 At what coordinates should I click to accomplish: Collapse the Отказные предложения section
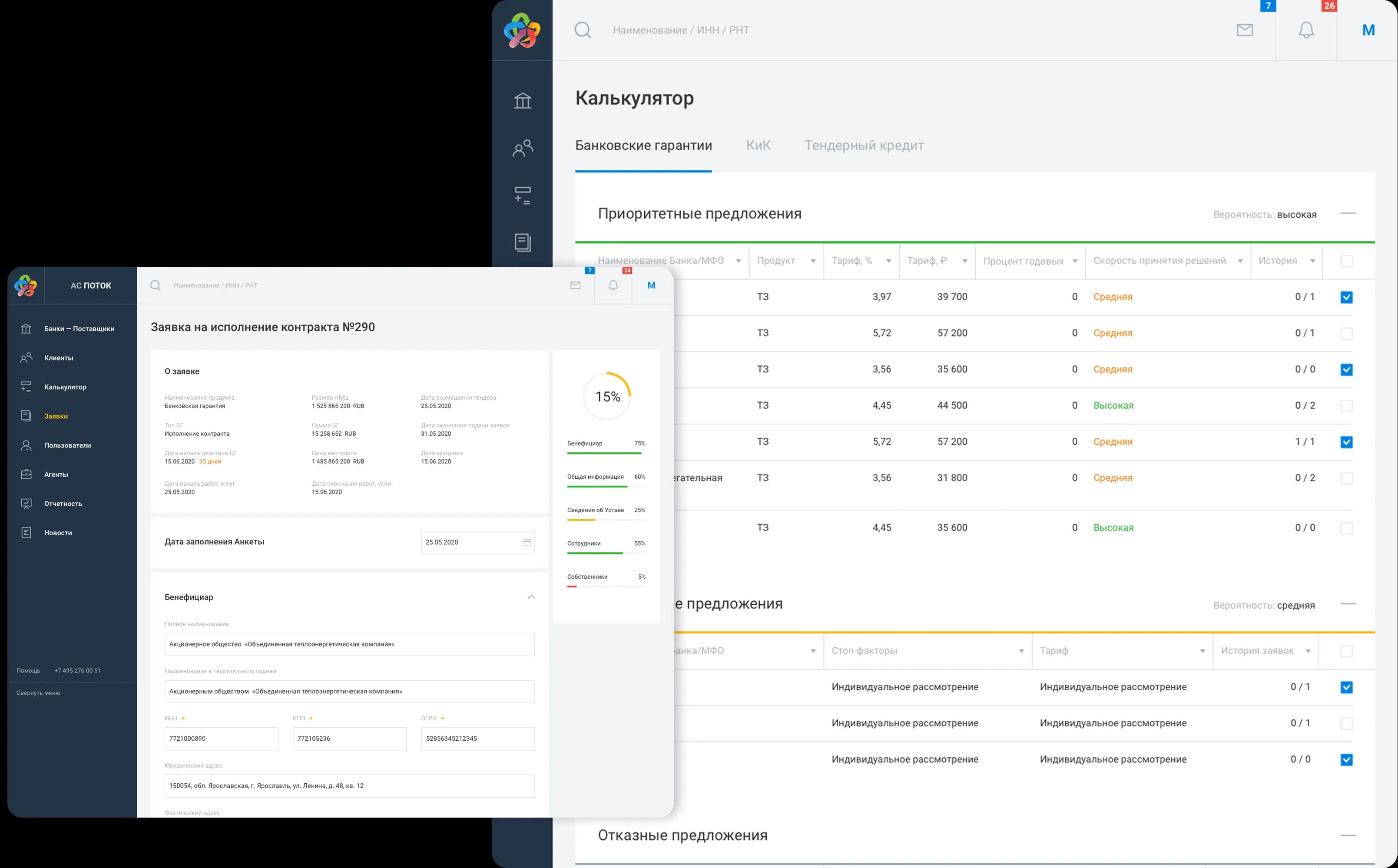pyautogui.click(x=1348, y=835)
